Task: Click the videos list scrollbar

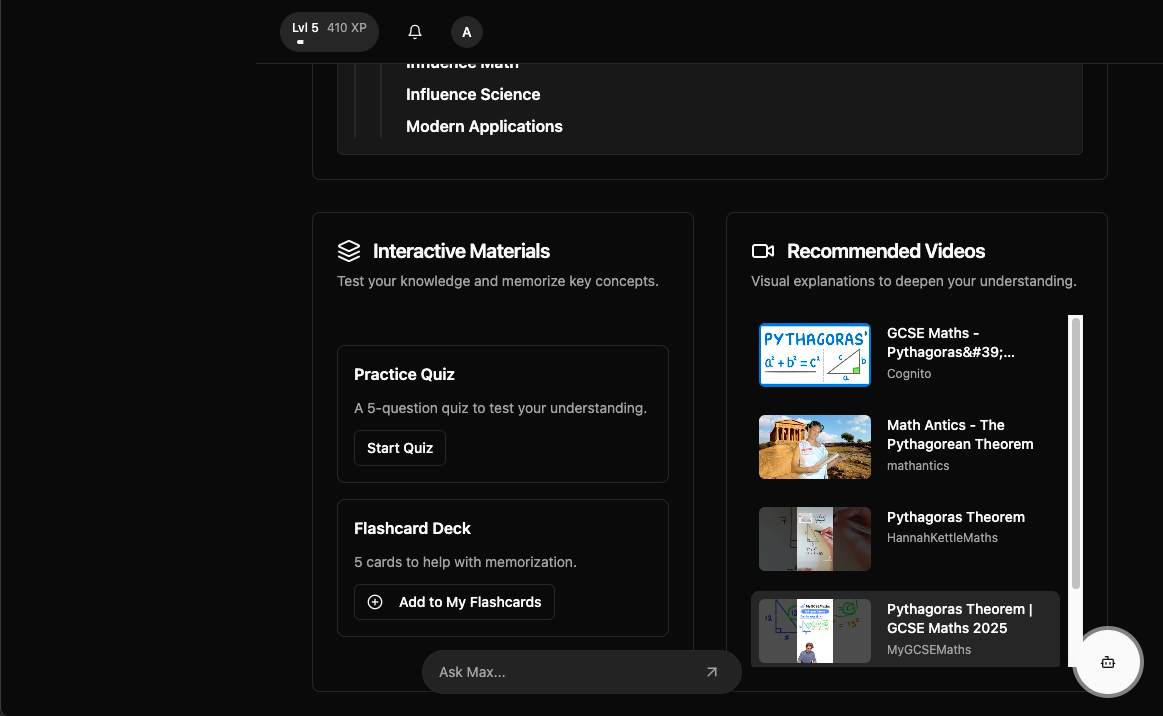Action: [1075, 454]
